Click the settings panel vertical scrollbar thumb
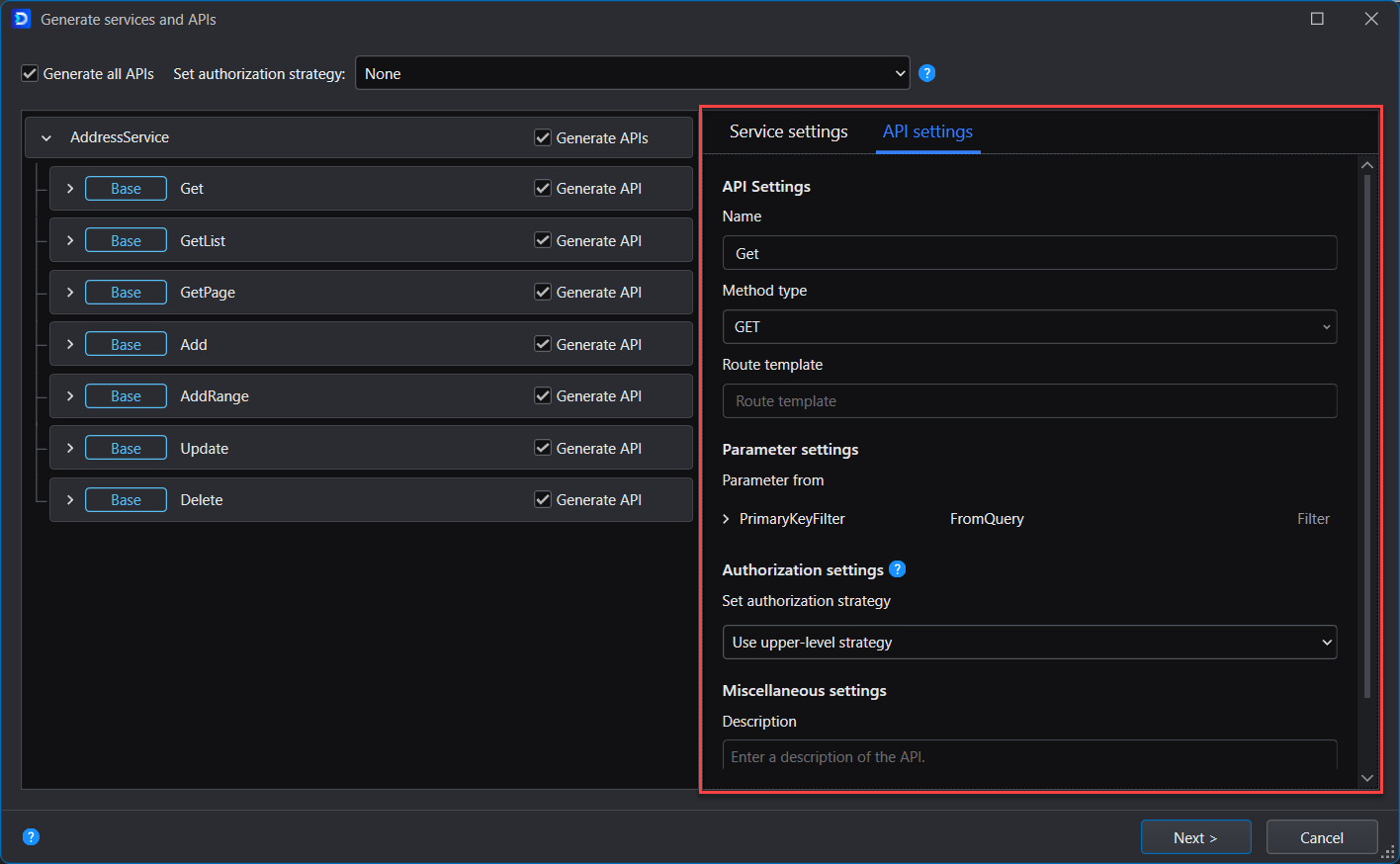This screenshot has height=864, width=1400. (x=1367, y=435)
